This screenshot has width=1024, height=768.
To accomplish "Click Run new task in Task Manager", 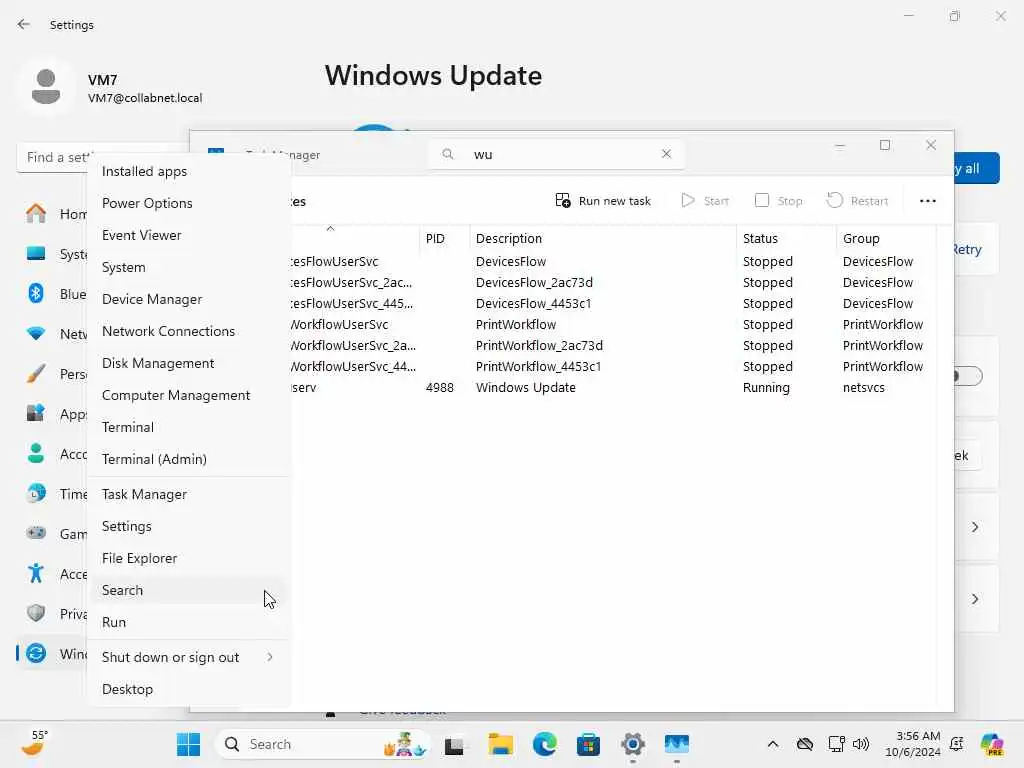I will pos(603,201).
